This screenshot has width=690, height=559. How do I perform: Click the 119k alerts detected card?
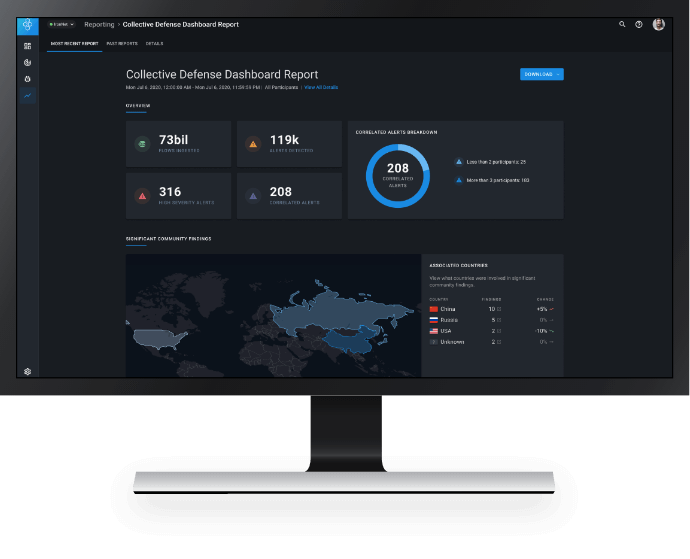pyautogui.click(x=289, y=144)
